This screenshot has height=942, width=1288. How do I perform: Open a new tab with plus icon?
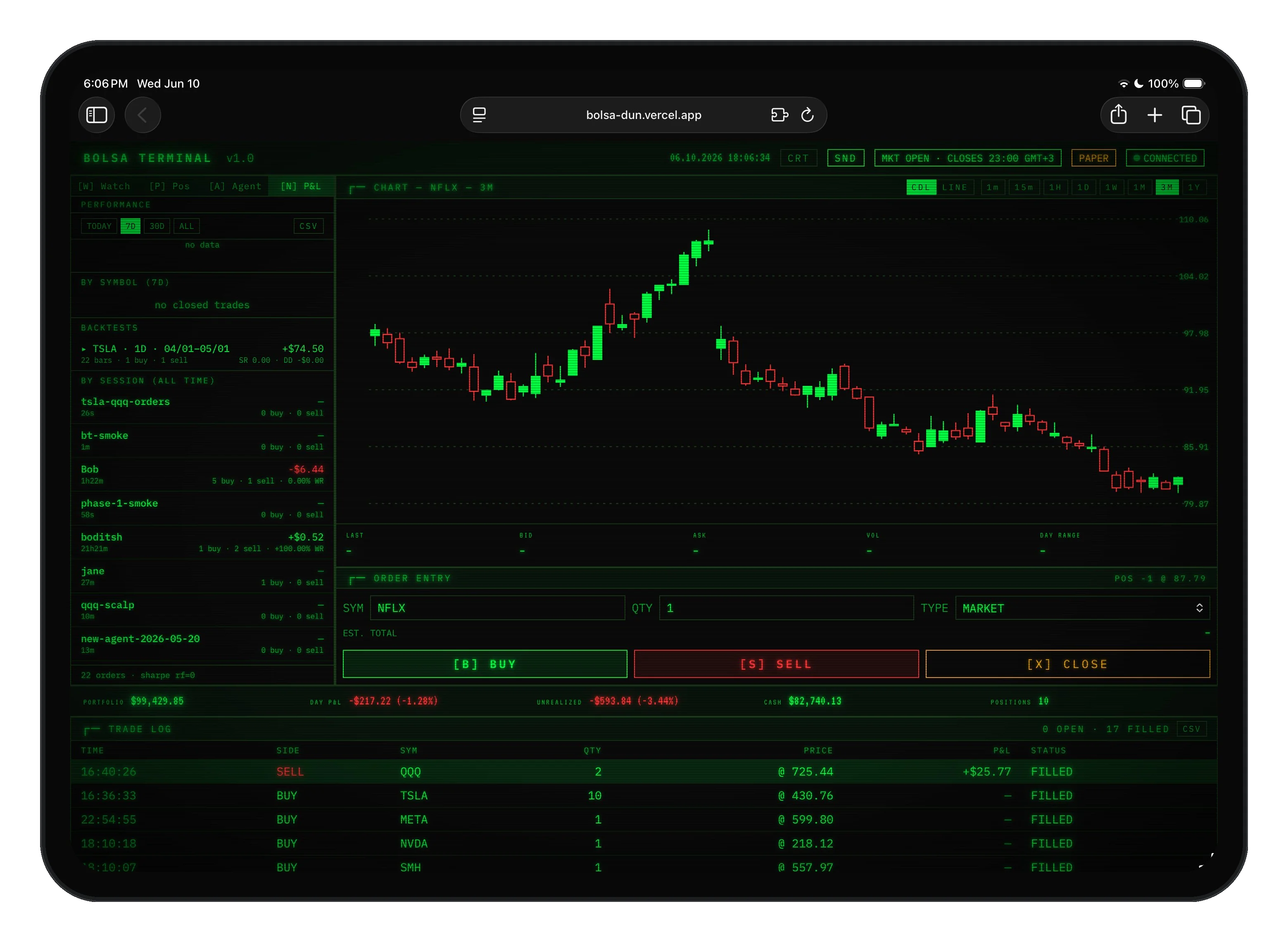(x=1155, y=115)
